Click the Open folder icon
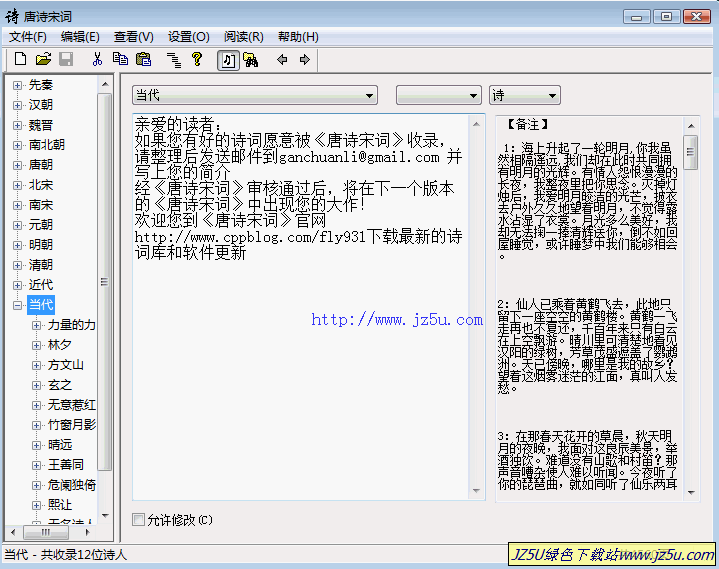This screenshot has height=569, width=719. tap(43, 60)
